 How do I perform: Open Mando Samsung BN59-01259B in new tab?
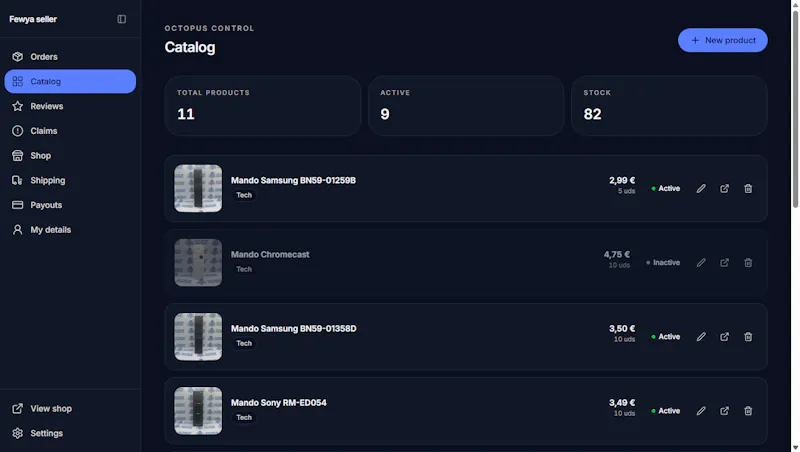[724, 189]
